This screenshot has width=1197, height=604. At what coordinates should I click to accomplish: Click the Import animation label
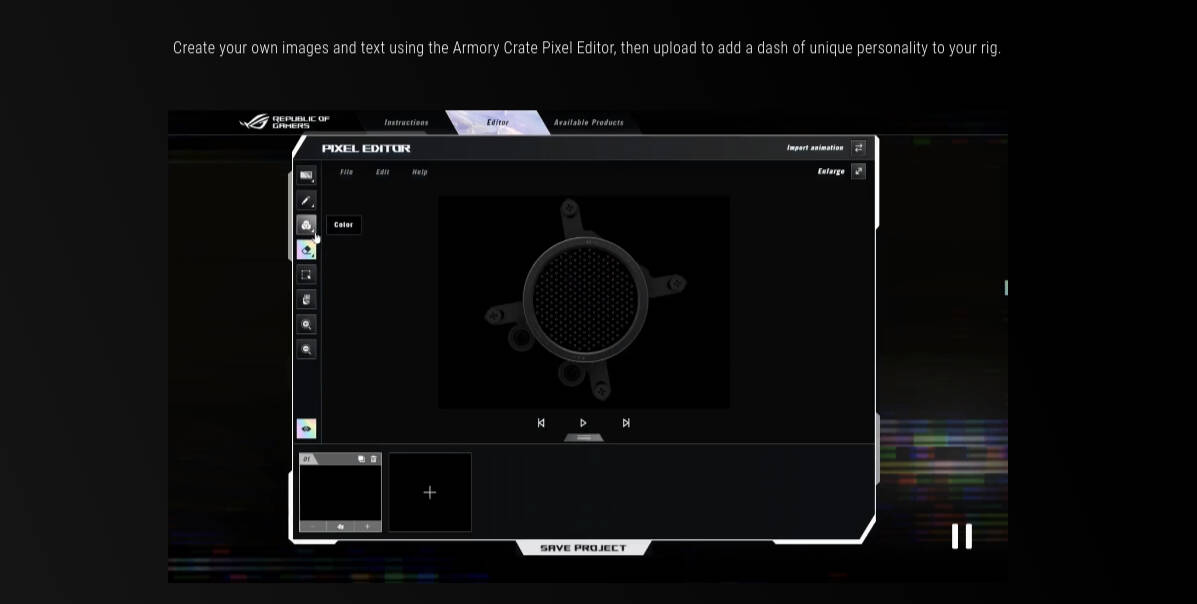815,148
